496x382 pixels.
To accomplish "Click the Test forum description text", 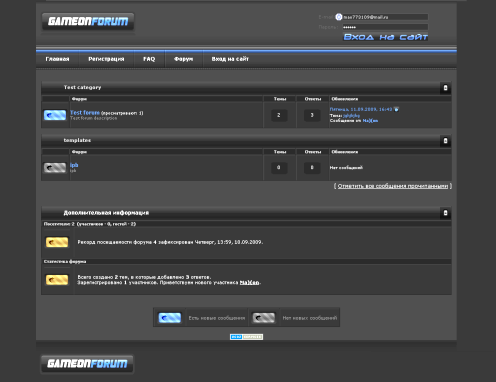I will pos(94,118).
